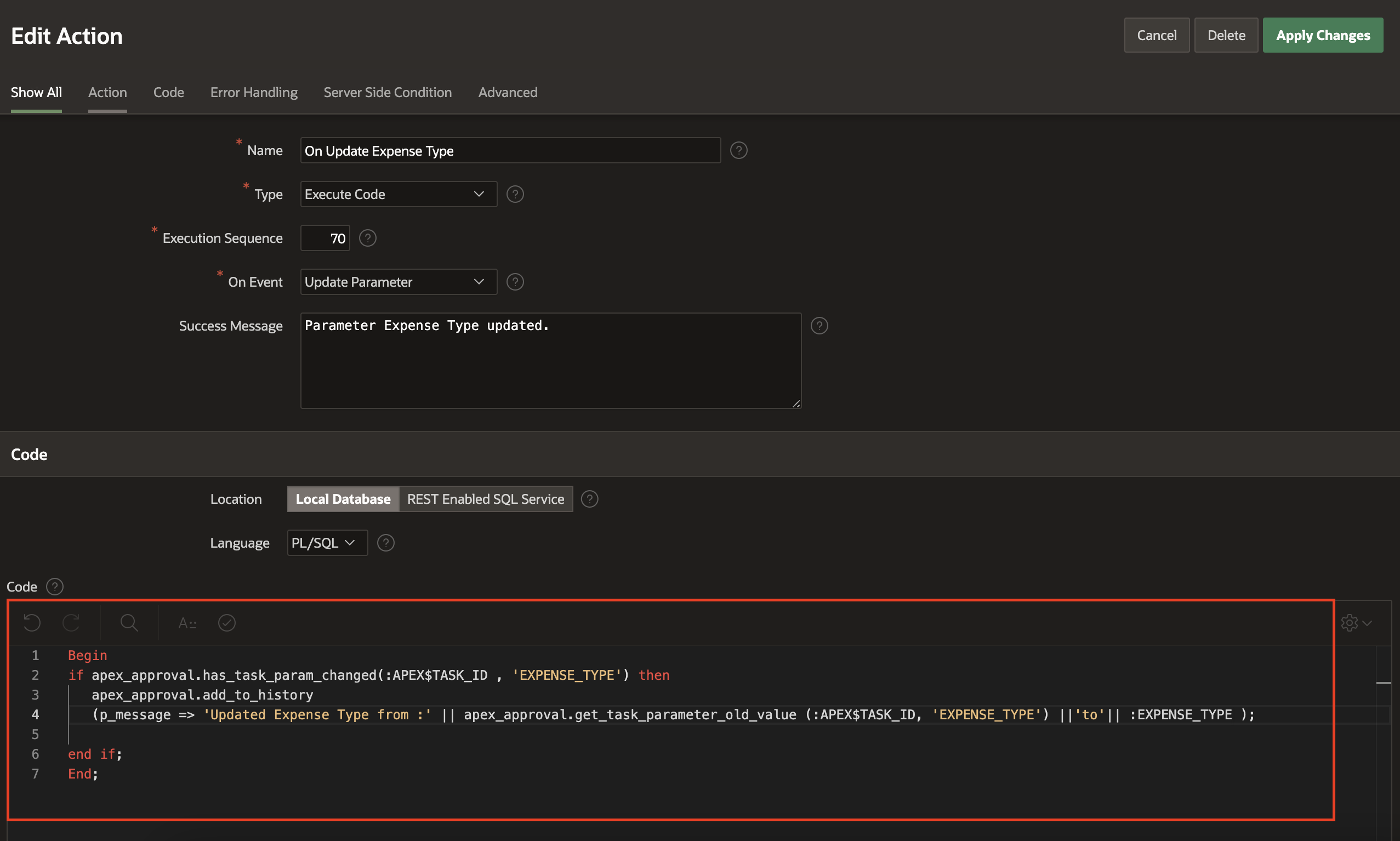The height and width of the screenshot is (841, 1400).
Task: Open help icon next to Code label
Action: [54, 587]
